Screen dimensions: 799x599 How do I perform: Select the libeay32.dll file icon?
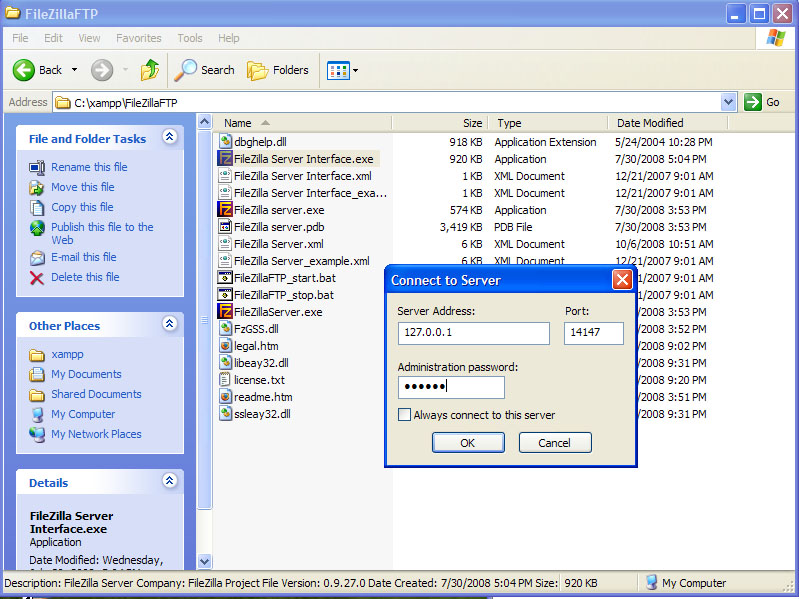pyautogui.click(x=225, y=362)
